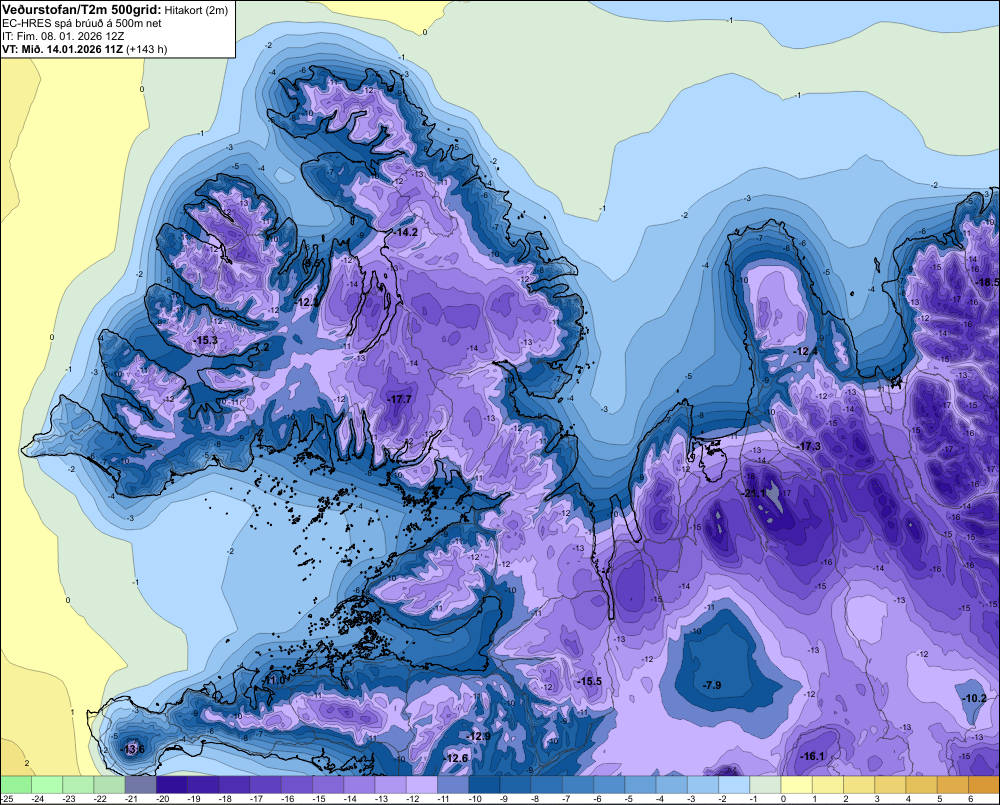Select the light green legend swatch at -25
This screenshot has width=1000, height=805.
16,784
